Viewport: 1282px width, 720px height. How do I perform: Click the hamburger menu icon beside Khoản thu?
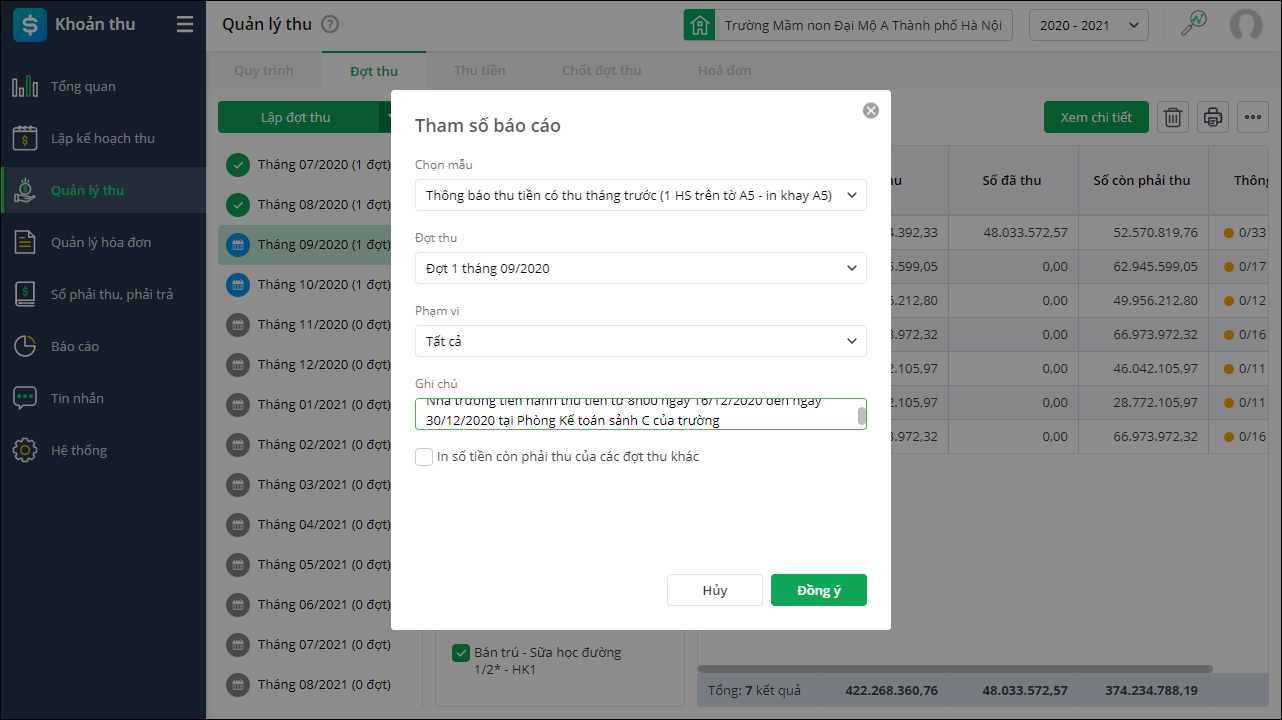185,25
